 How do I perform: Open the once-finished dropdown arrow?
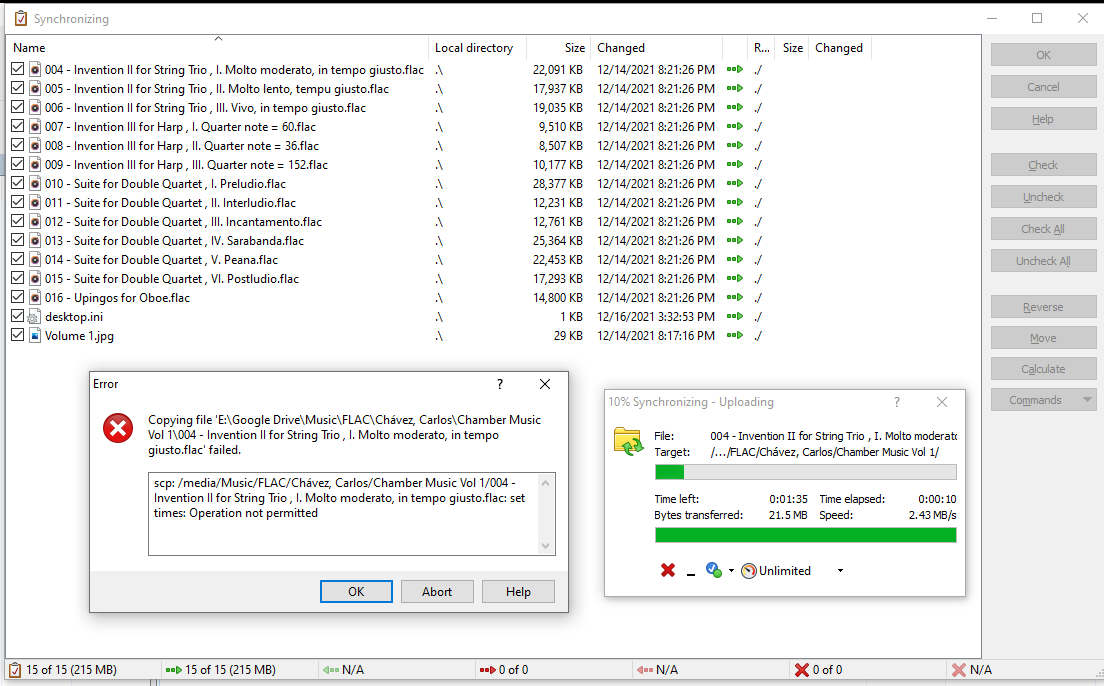click(x=731, y=571)
